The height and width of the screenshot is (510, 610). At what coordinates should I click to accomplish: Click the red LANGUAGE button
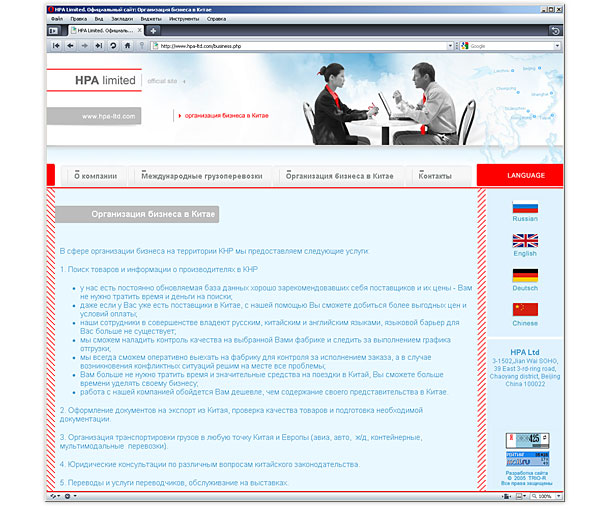520,175
